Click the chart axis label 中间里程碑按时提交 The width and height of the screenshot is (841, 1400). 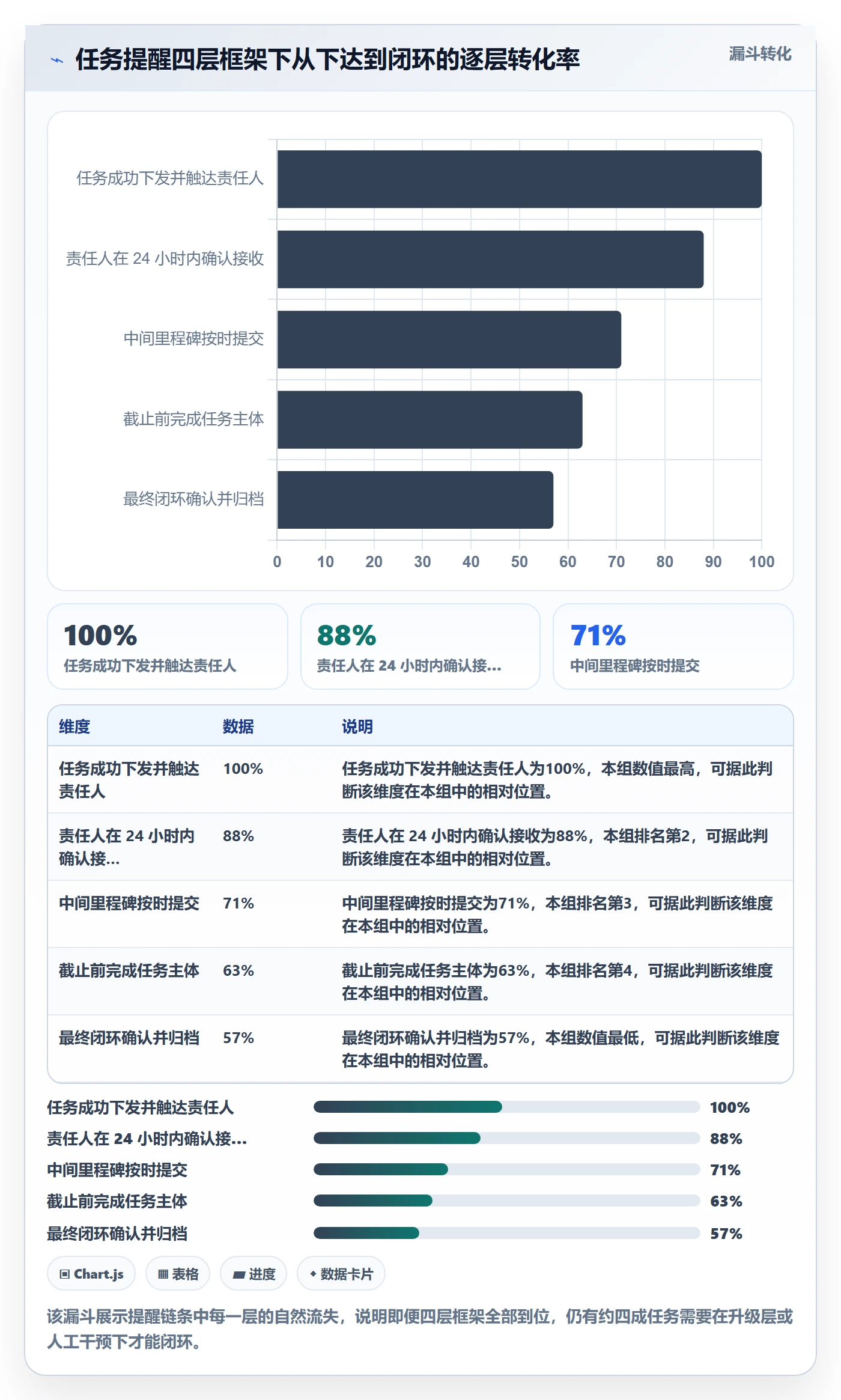193,339
